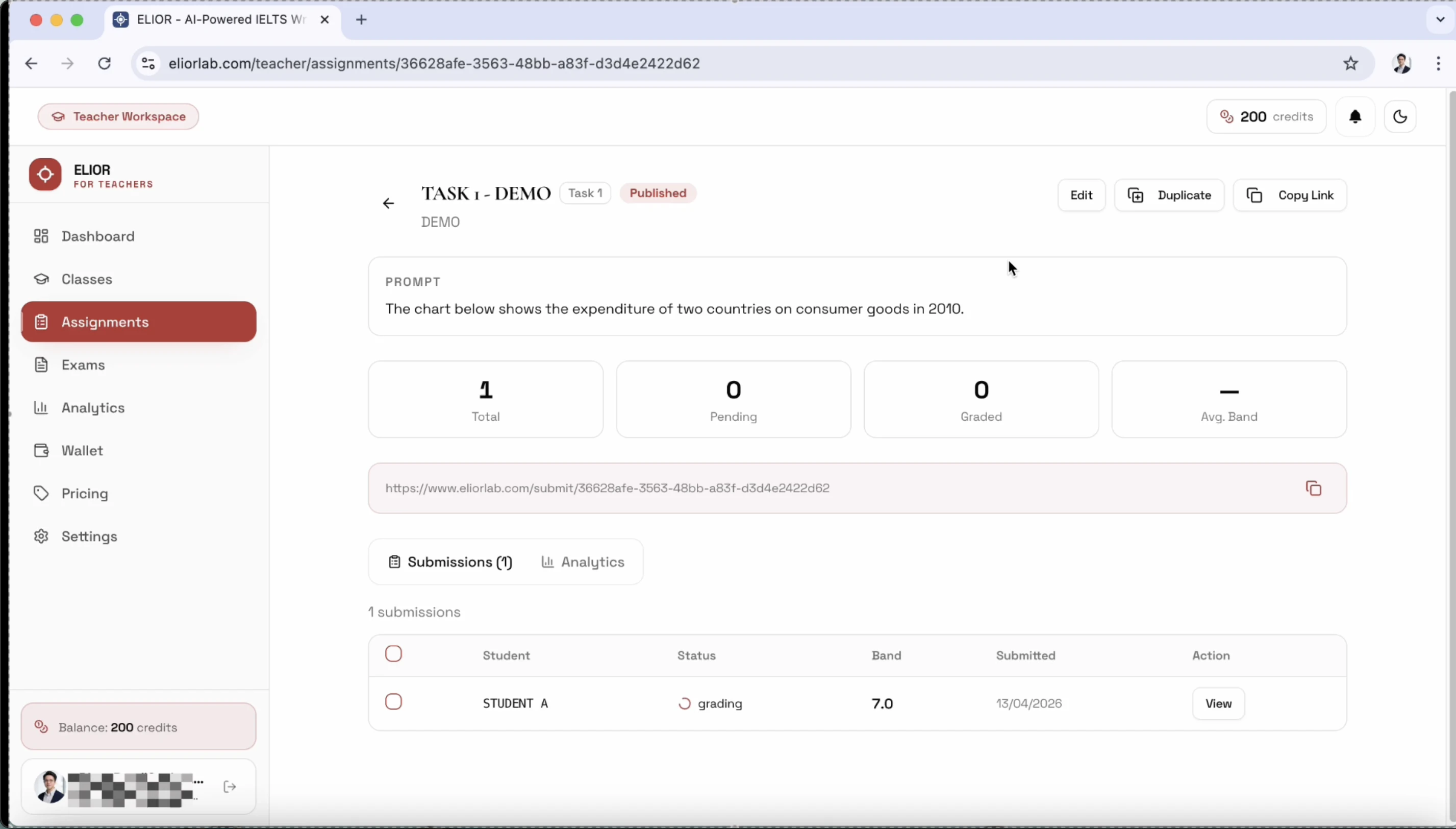
Task: Click the Duplicate button
Action: 1169,196
